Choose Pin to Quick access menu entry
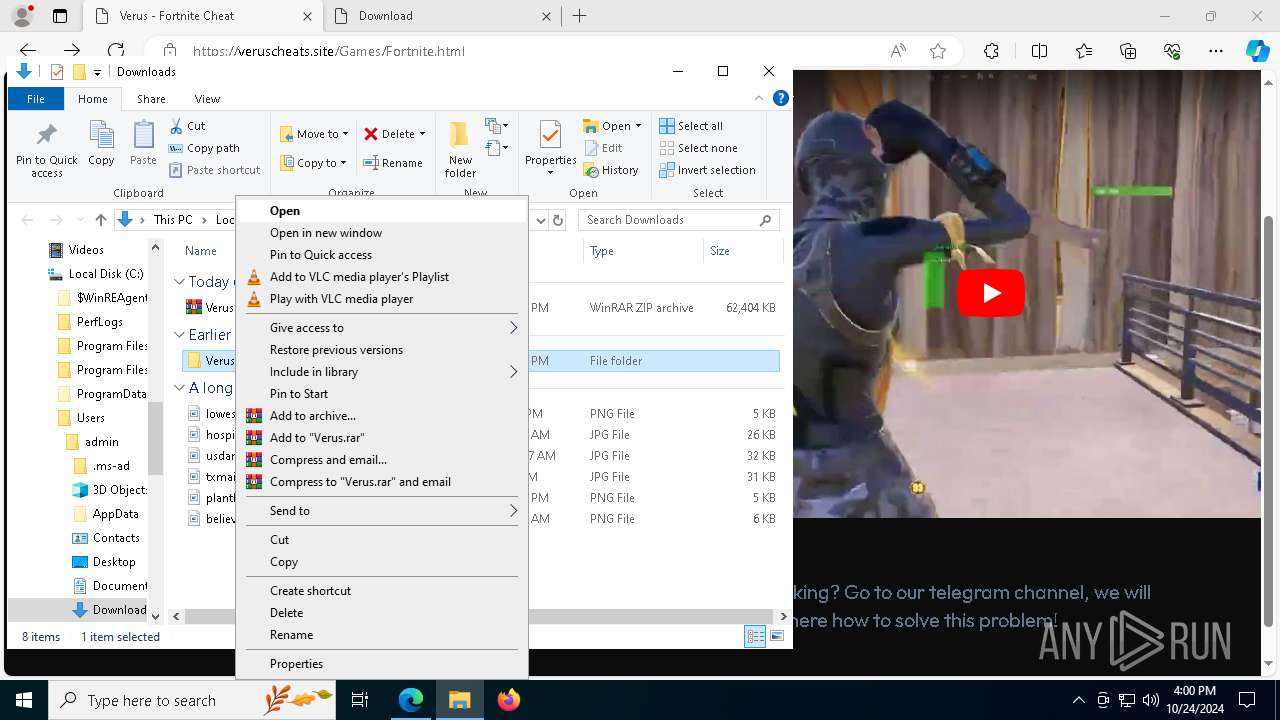The height and width of the screenshot is (720, 1280). (382, 255)
